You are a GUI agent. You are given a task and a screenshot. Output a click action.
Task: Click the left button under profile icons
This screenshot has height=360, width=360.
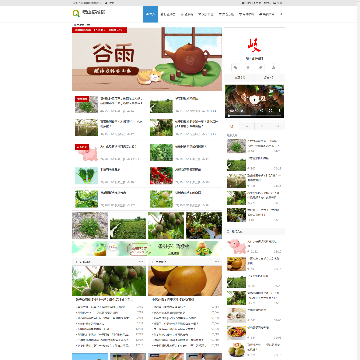coord(240,78)
